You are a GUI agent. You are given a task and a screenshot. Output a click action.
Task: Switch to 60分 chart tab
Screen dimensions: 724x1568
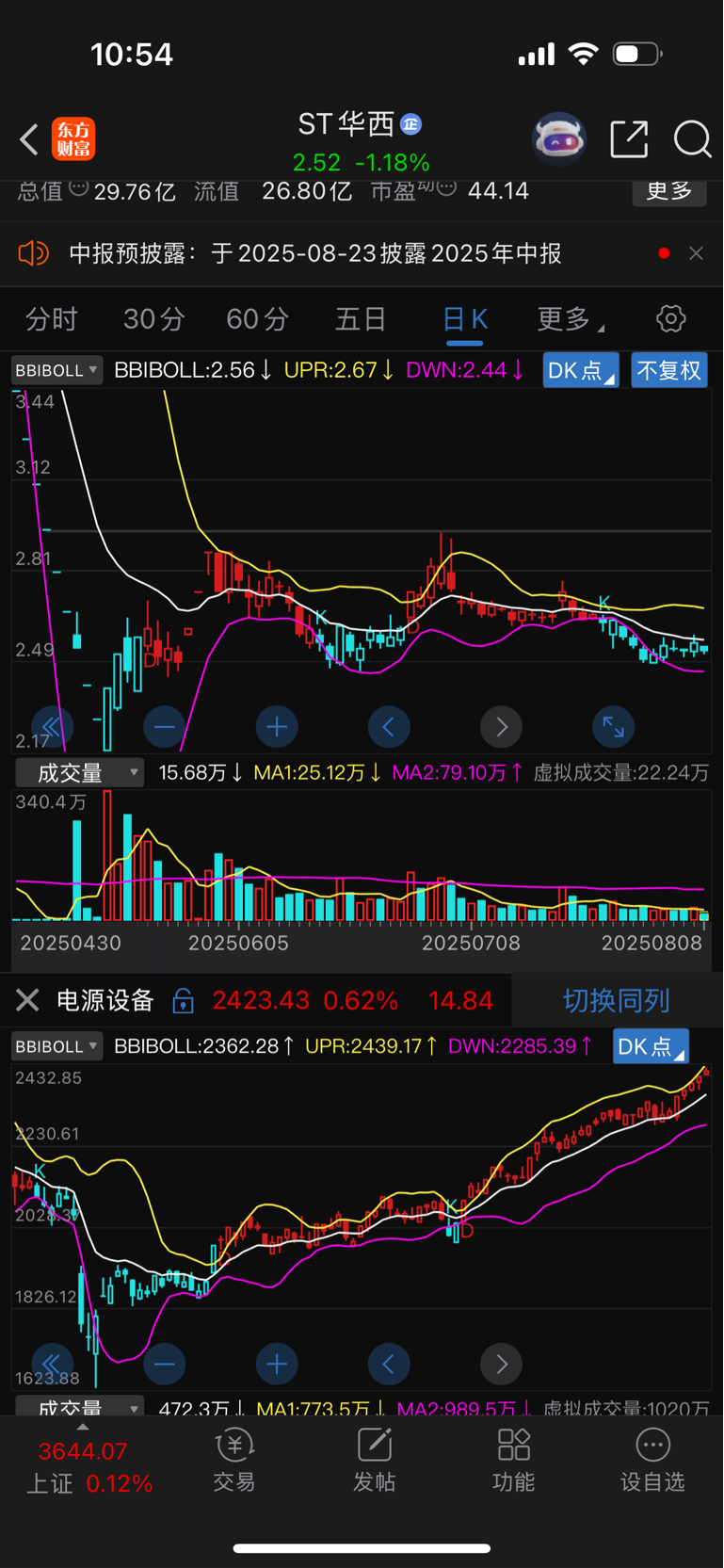click(257, 319)
